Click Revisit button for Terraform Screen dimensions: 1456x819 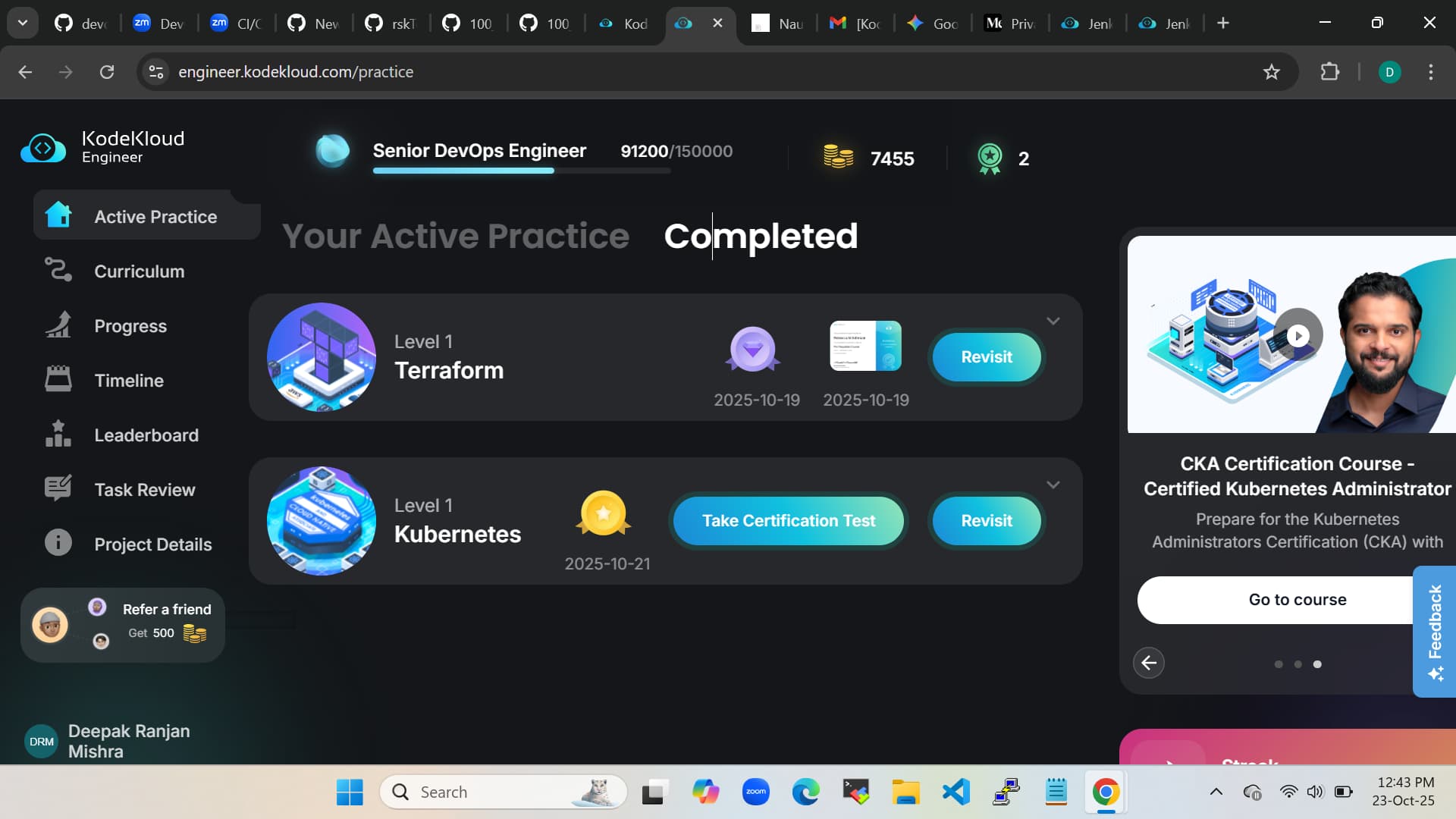(986, 357)
